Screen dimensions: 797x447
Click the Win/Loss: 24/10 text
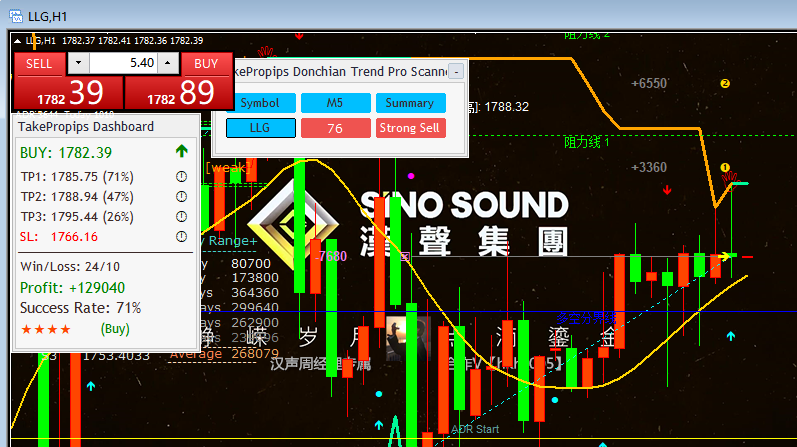pos(70,266)
